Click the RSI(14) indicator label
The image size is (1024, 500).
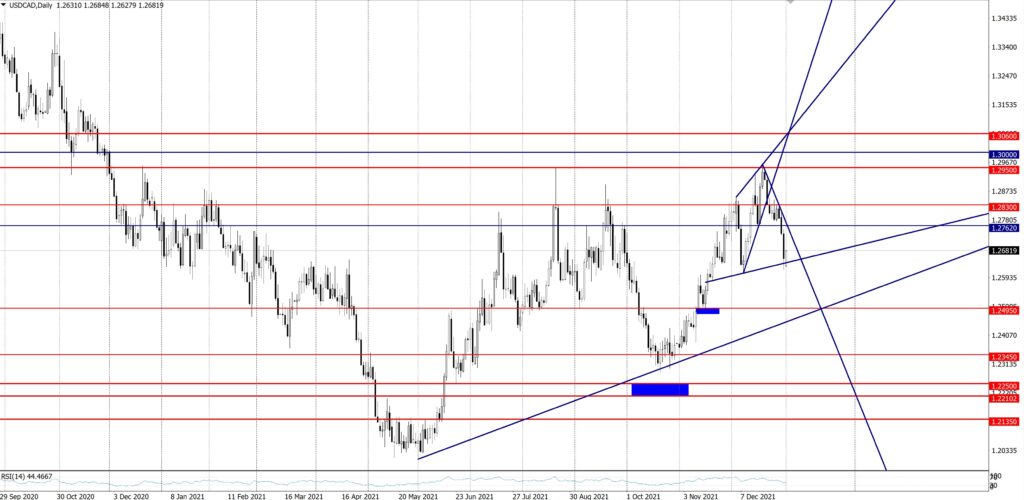pyautogui.click(x=27, y=477)
